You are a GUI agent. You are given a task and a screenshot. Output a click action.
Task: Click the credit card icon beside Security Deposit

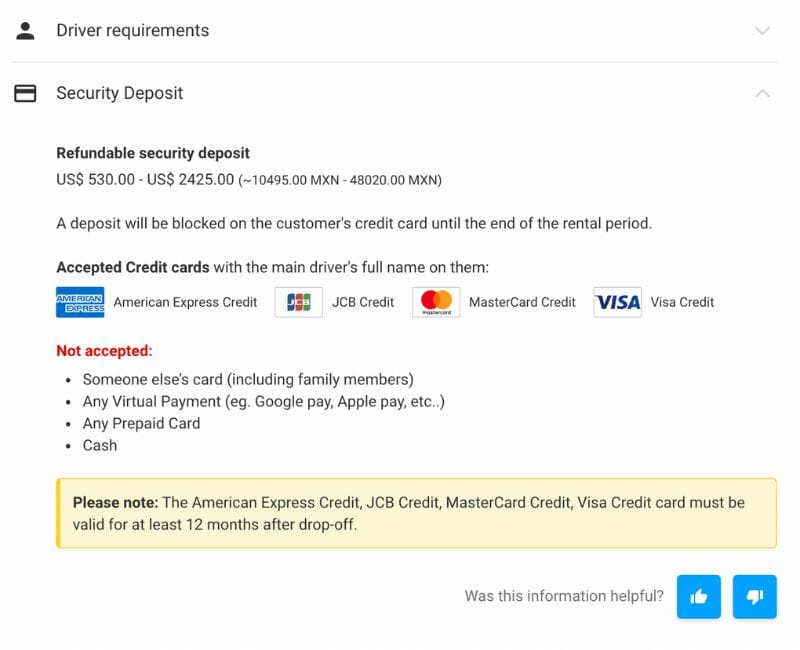25,93
